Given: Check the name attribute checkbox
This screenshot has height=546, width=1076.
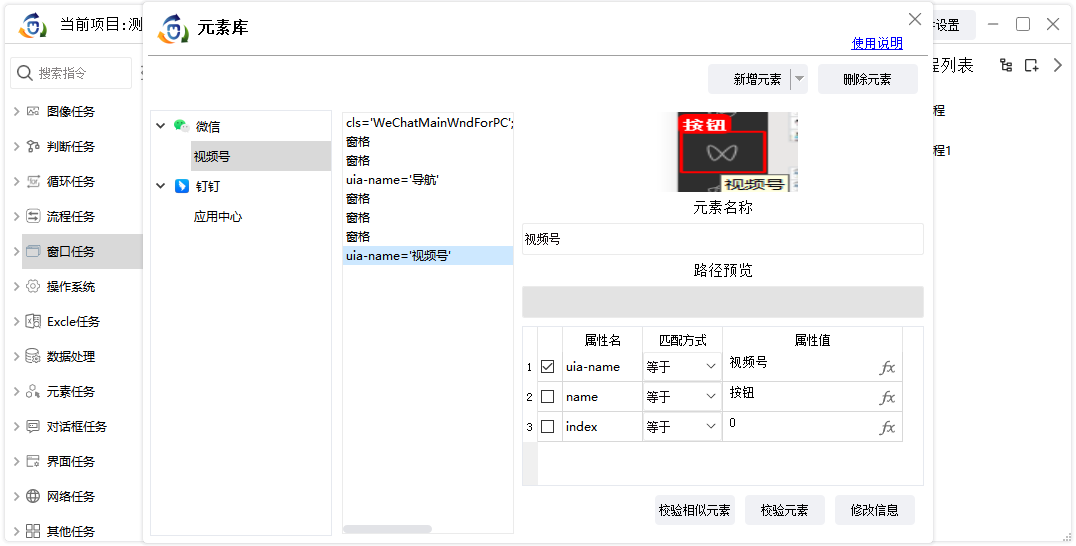Looking at the screenshot, I should [x=548, y=396].
